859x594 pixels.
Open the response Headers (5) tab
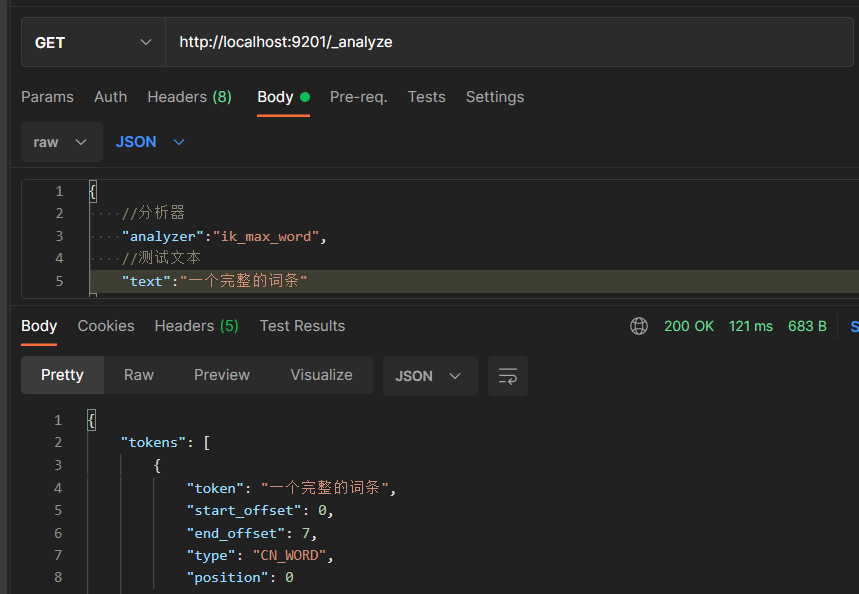pyautogui.click(x=197, y=326)
